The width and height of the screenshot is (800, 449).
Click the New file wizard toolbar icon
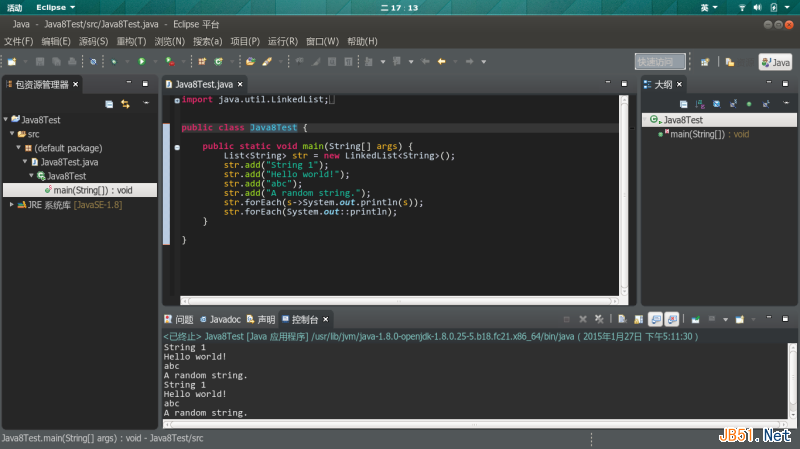10,62
